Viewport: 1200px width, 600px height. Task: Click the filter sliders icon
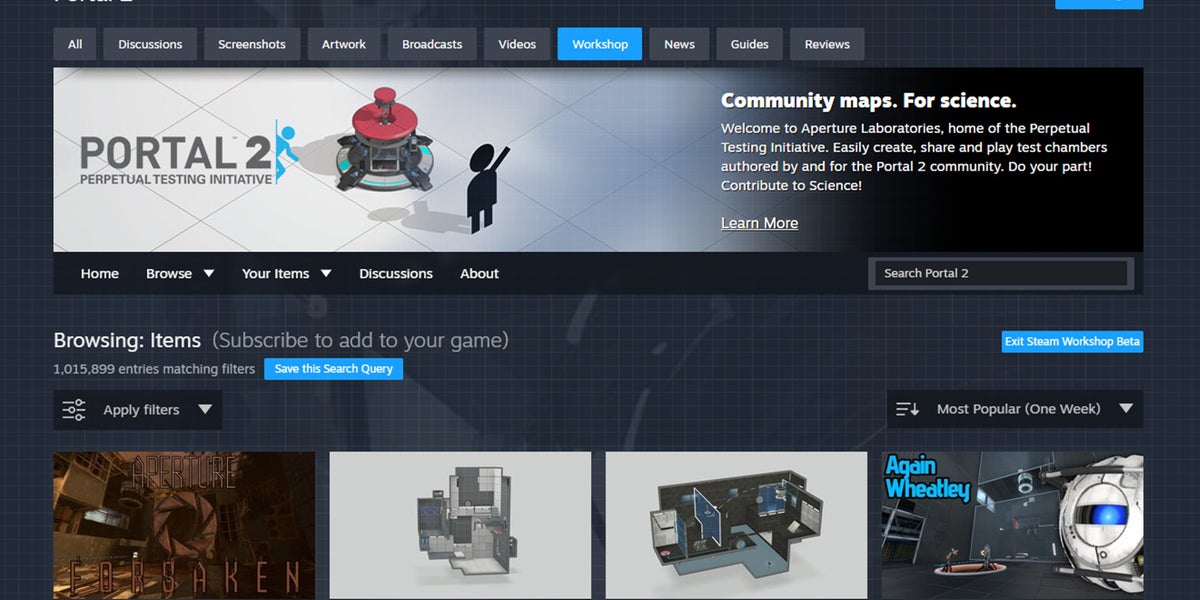coord(74,410)
